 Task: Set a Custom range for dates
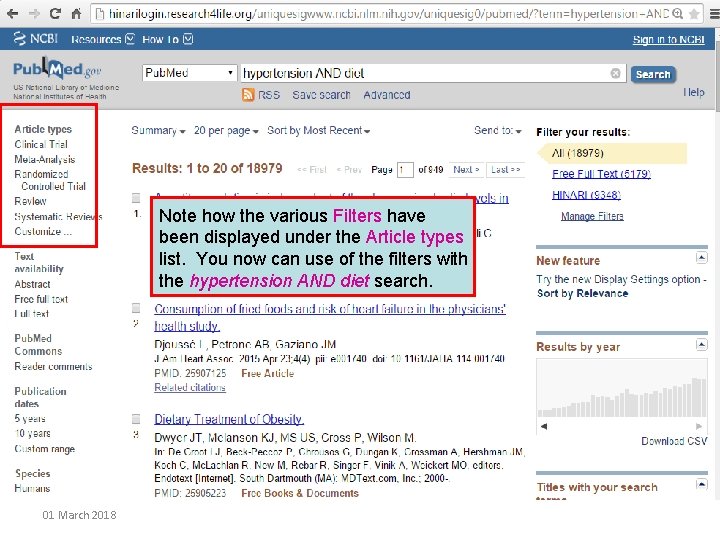pos(45,449)
